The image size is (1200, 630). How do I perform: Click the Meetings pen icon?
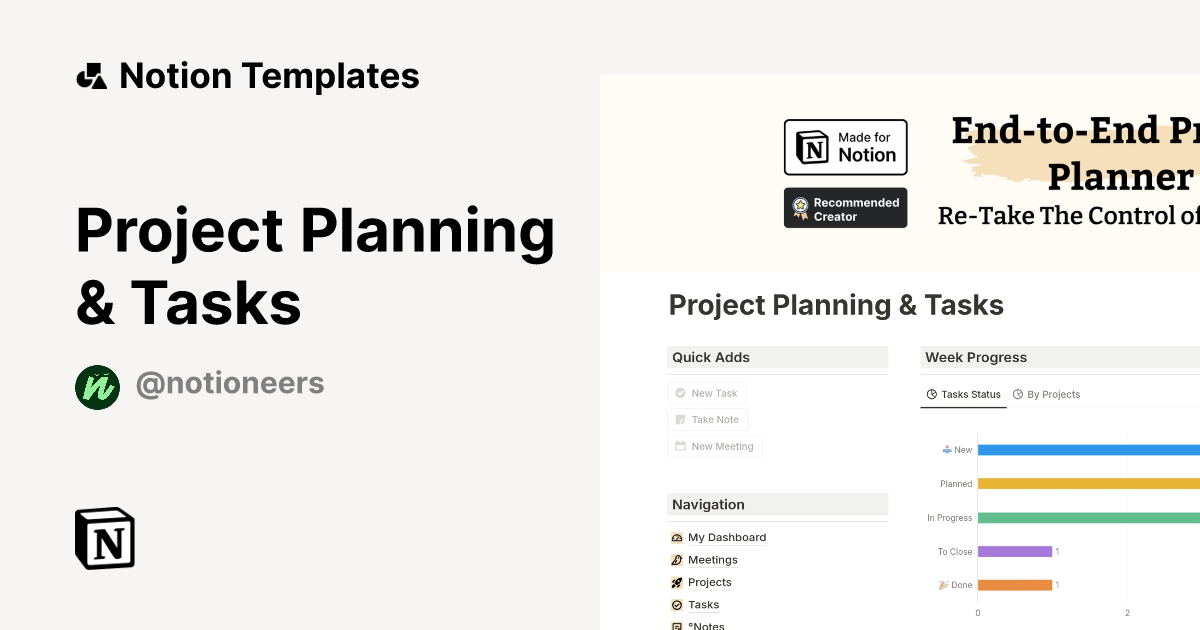pos(677,559)
